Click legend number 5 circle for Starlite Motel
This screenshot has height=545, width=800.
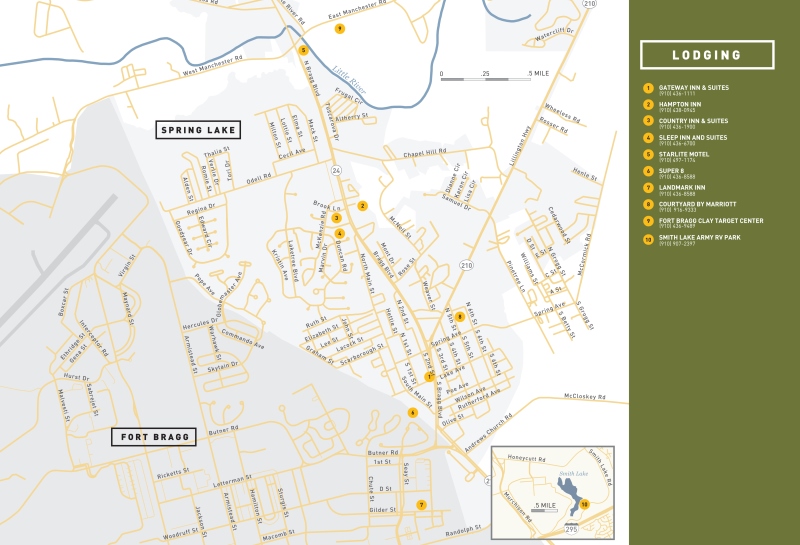pyautogui.click(x=648, y=155)
